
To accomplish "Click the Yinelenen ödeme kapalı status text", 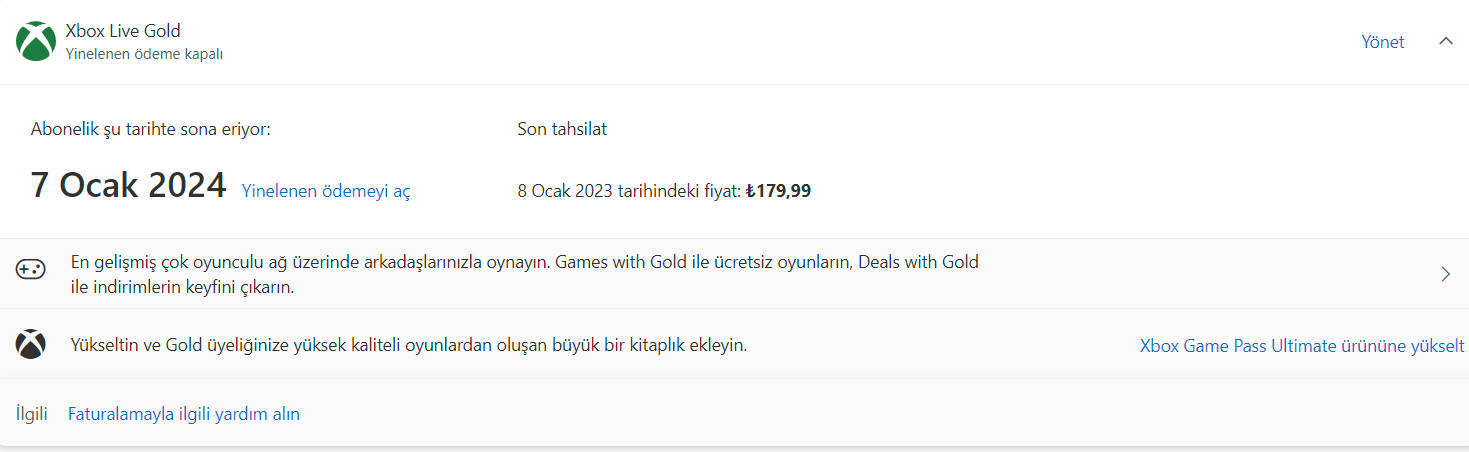I will 144,54.
